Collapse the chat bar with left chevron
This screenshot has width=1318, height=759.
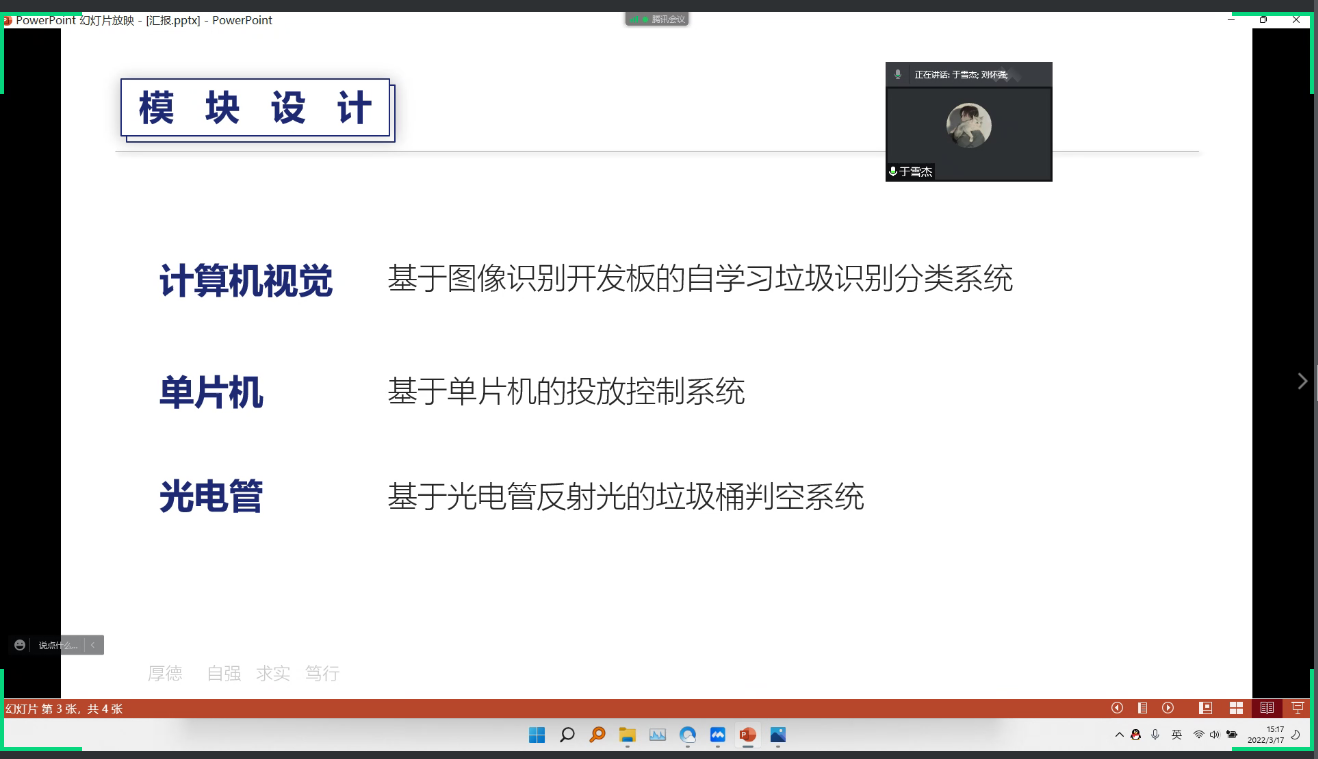point(94,645)
